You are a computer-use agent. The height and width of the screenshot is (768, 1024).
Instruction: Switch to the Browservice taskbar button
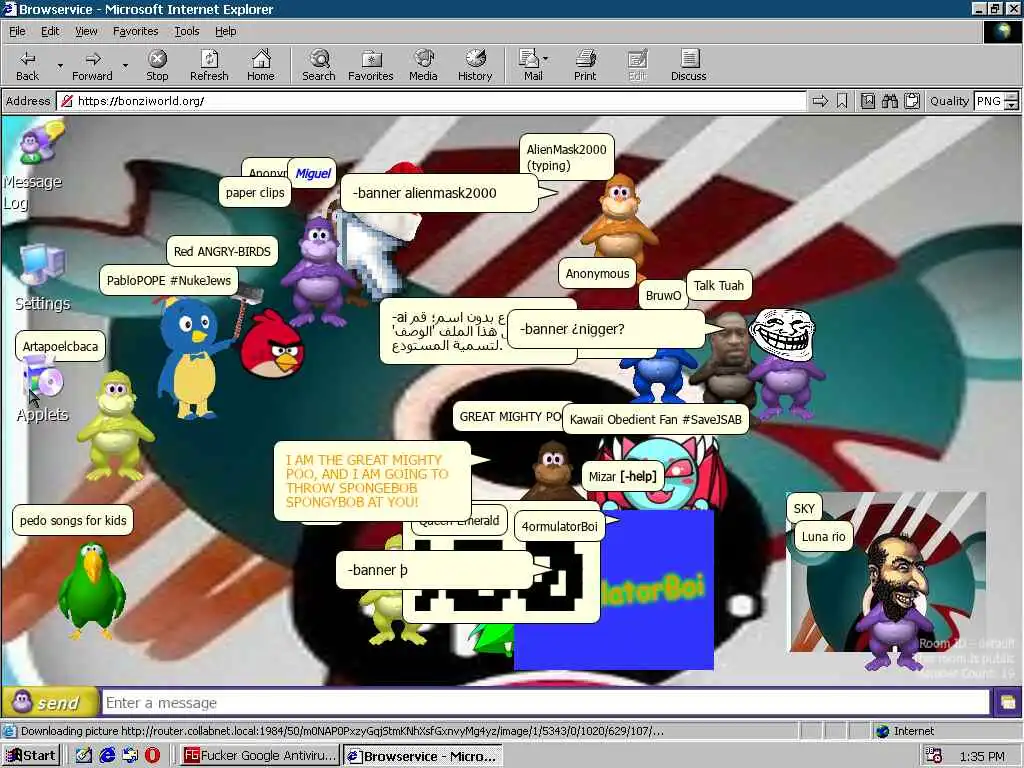(x=423, y=756)
